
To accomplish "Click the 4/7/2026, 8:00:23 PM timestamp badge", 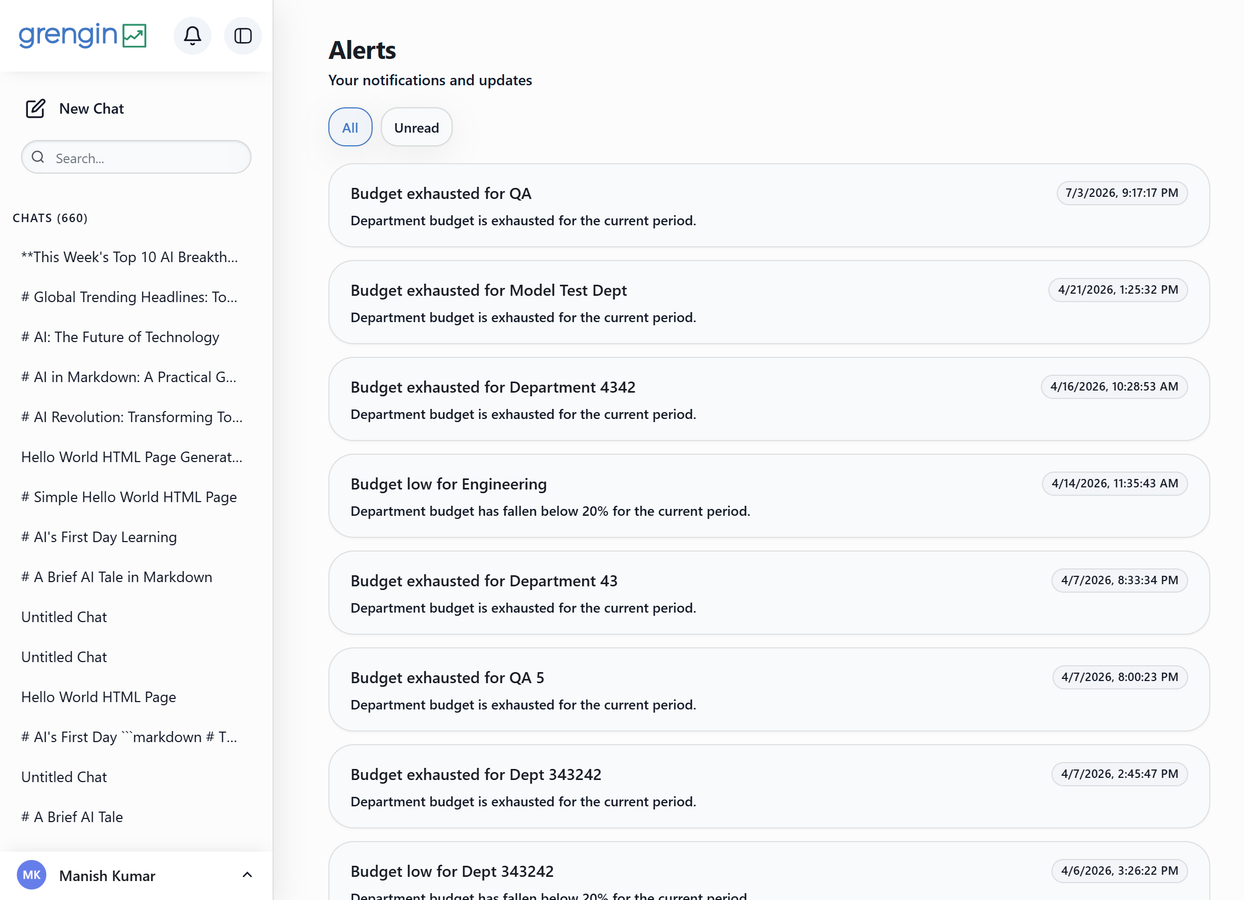I will coord(1120,677).
